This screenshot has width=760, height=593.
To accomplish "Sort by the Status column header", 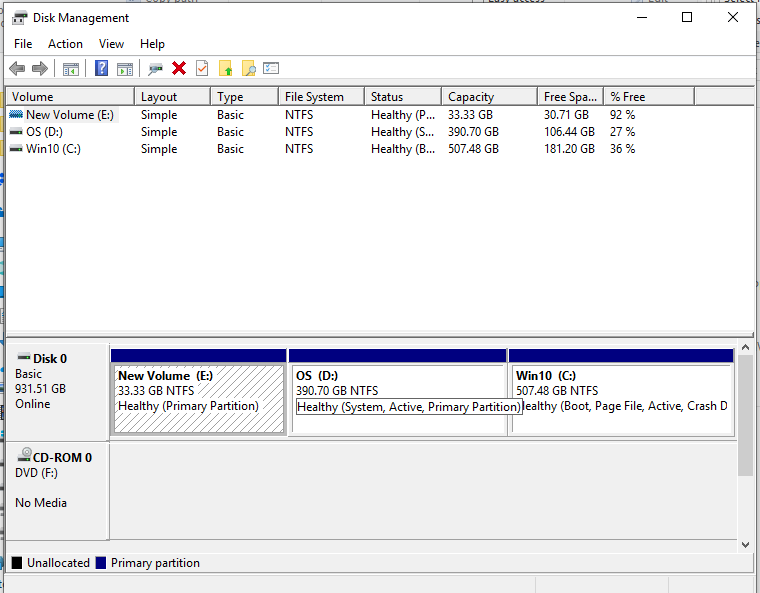I will (403, 96).
